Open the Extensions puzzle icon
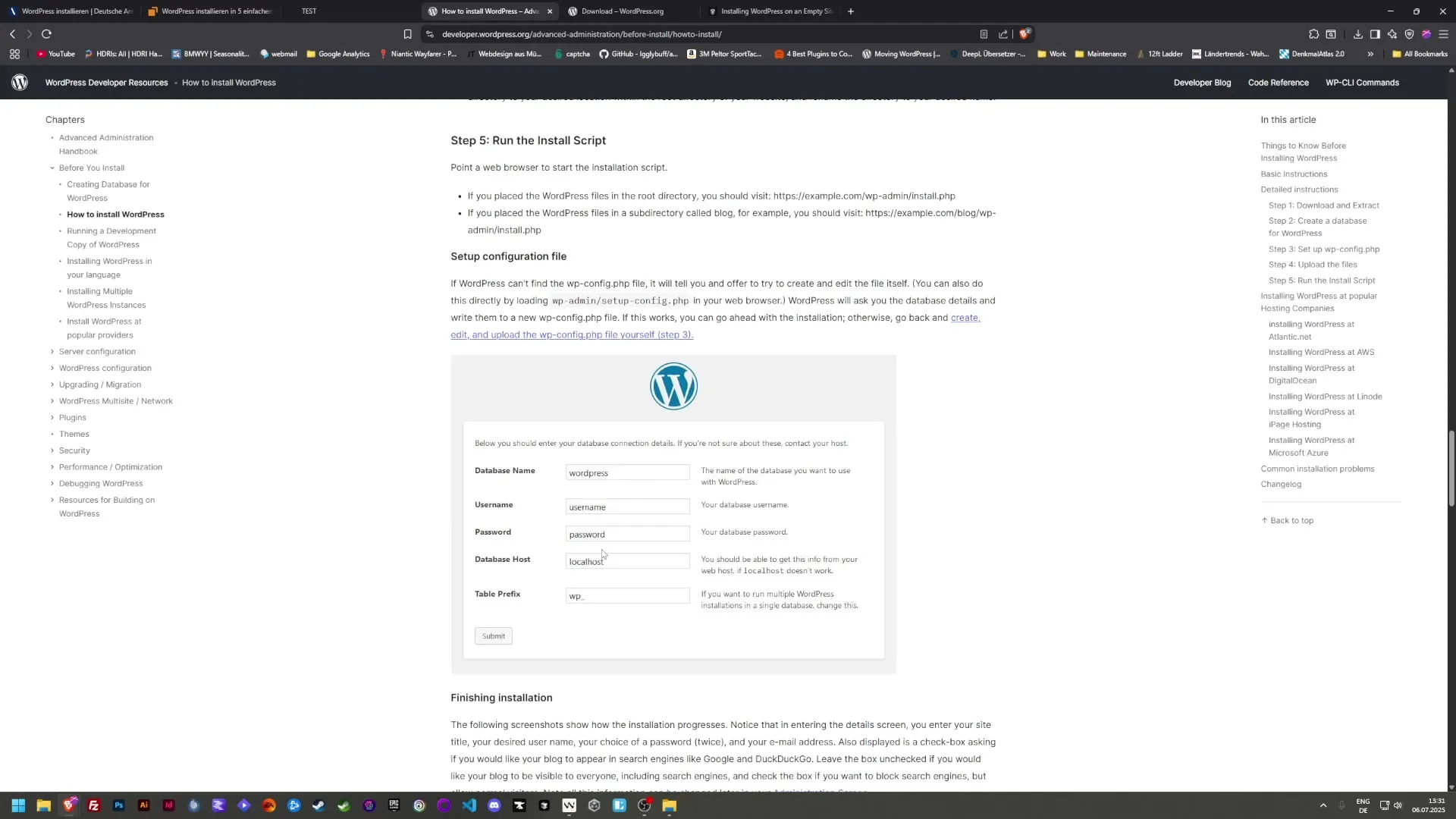Viewport: 1456px width, 819px height. [1313, 34]
